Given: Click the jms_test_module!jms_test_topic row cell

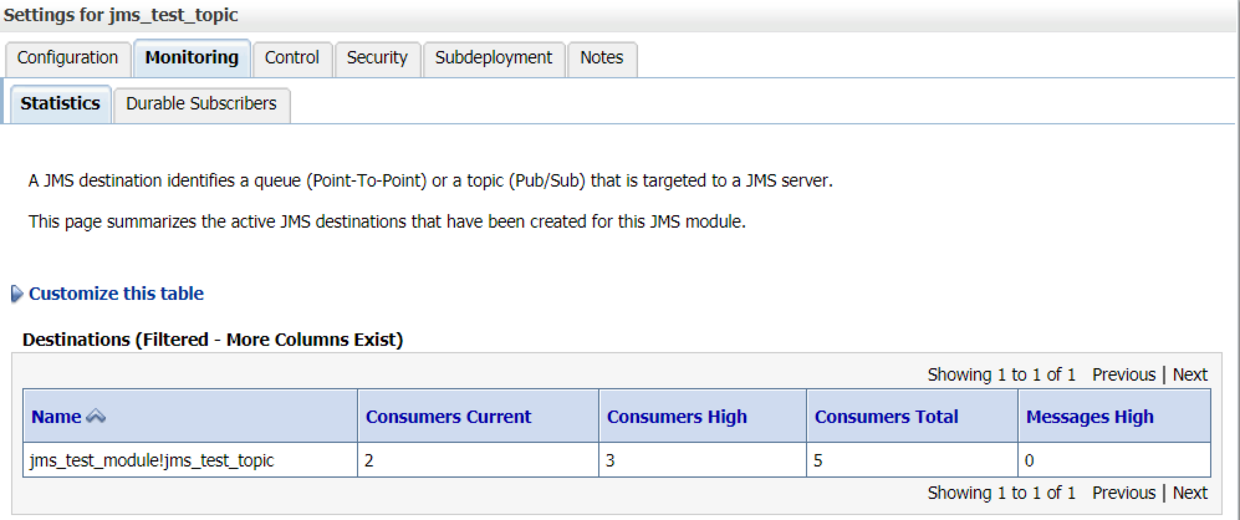Looking at the screenshot, I should (x=152, y=461).
